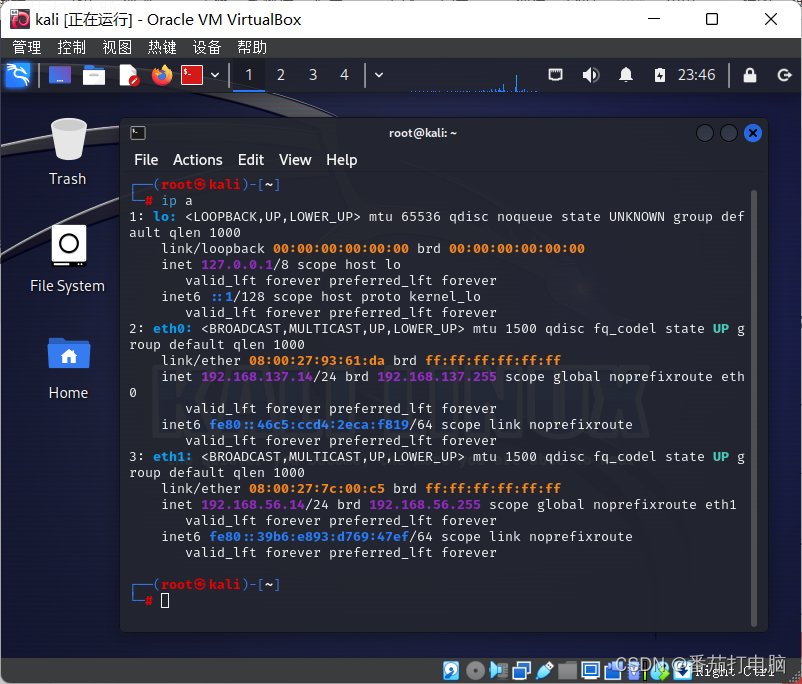This screenshot has width=802, height=684.
Task: Click VirtualBox recording status icon
Action: point(613,670)
